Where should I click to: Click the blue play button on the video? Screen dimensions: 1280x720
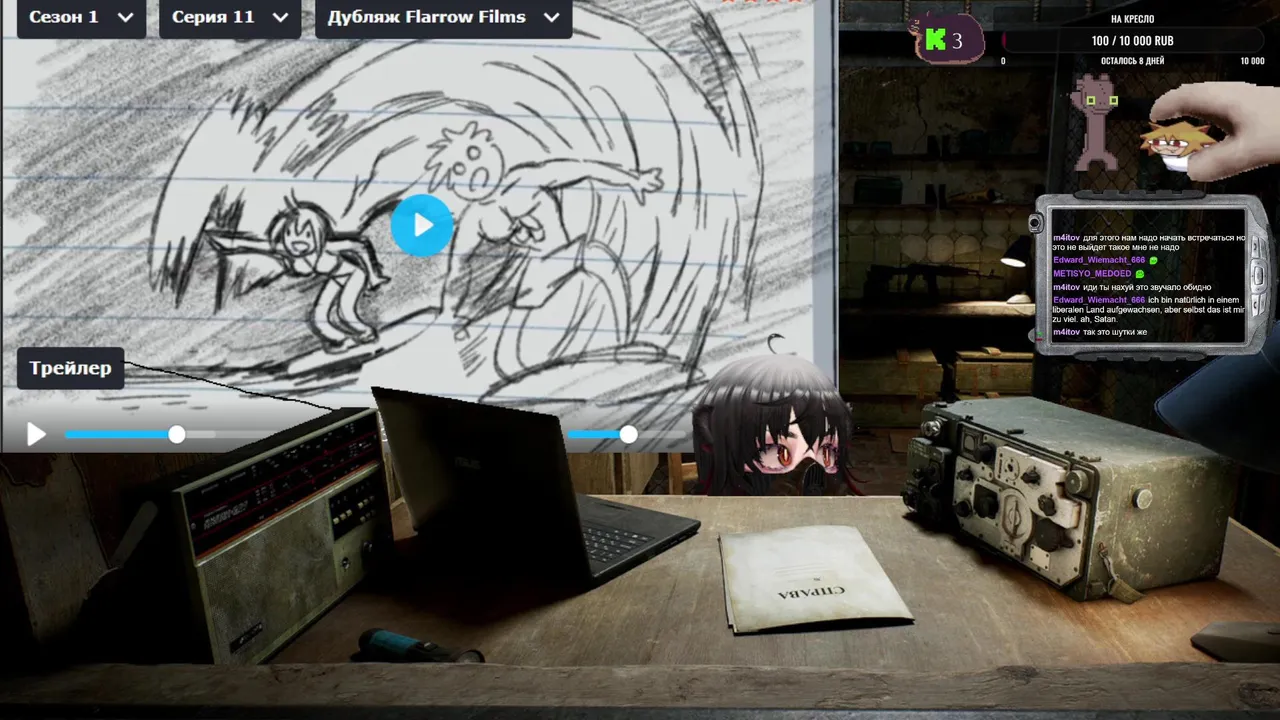(x=422, y=226)
